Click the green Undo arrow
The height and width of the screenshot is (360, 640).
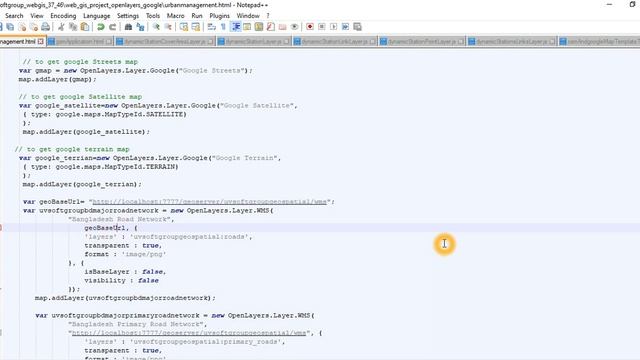[100, 27]
